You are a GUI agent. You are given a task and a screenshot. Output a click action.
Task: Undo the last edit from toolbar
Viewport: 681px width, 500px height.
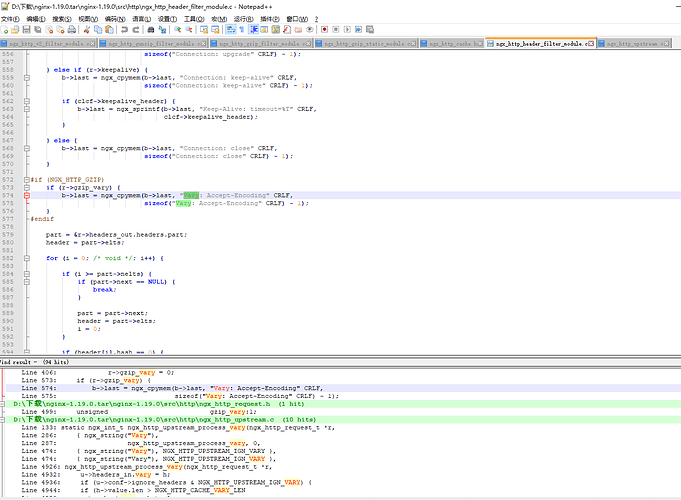point(125,30)
